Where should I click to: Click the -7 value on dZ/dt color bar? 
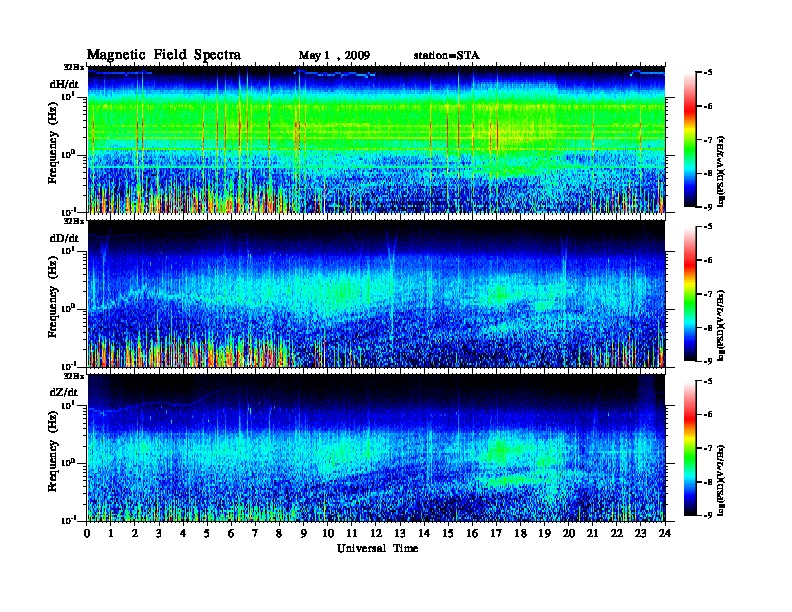click(x=708, y=448)
